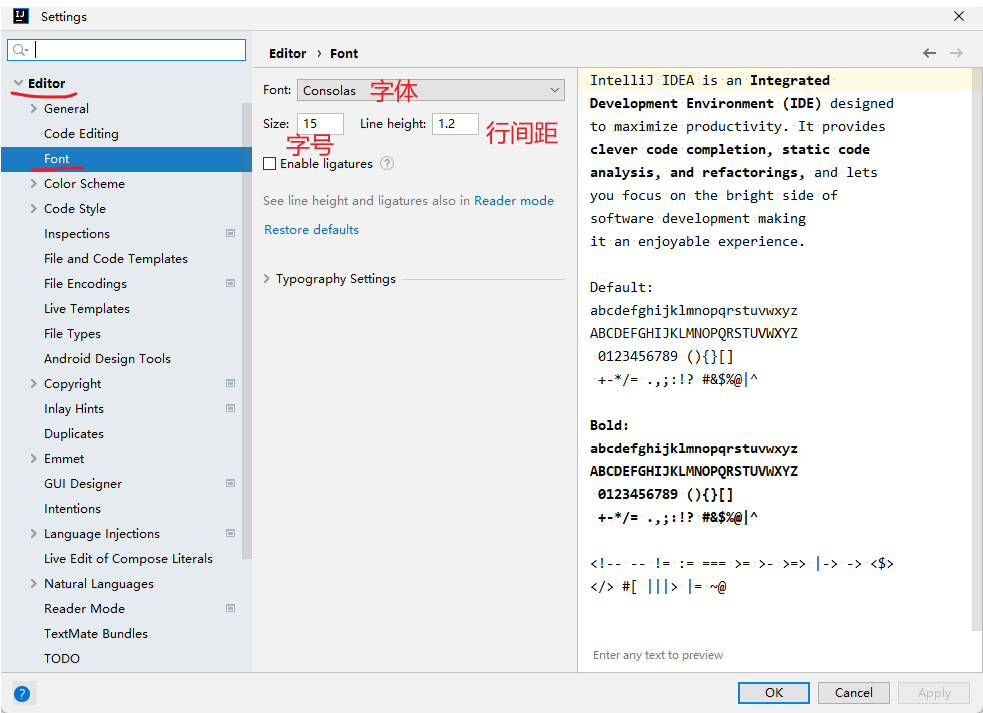Click the settings tree vertical scrollbar

tap(246, 330)
